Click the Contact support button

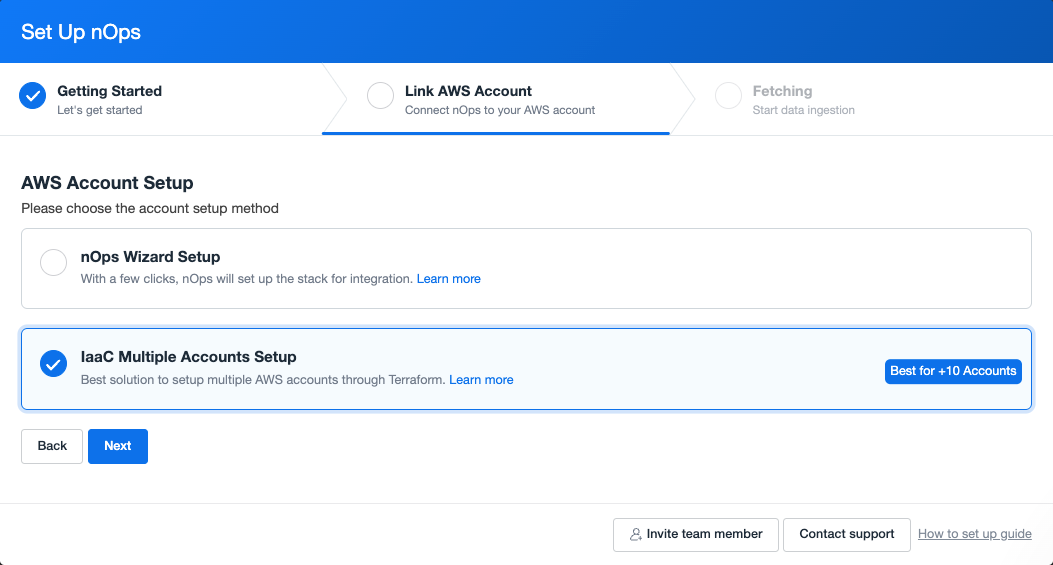[x=847, y=535]
